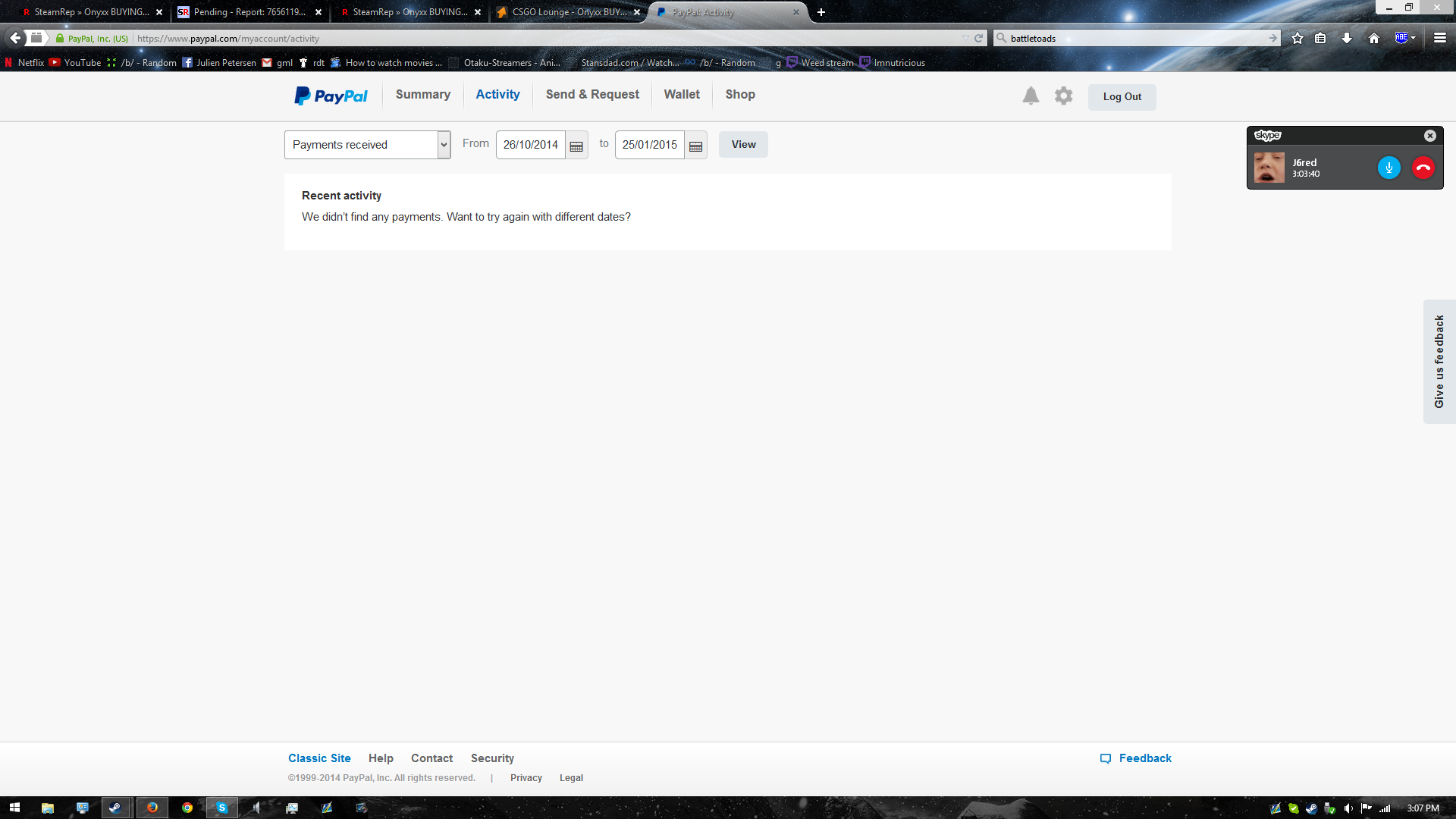Open the From date calendar picker
Screen dimensions: 1456x819
pyautogui.click(x=576, y=146)
